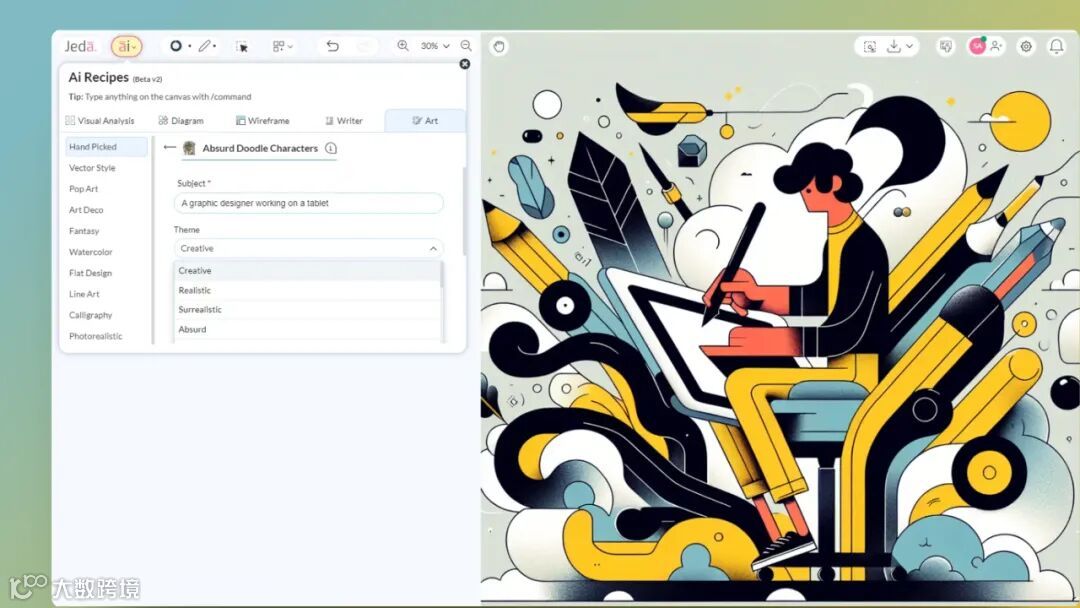Select the pen drawing tool
The image size is (1080, 608).
205,45
